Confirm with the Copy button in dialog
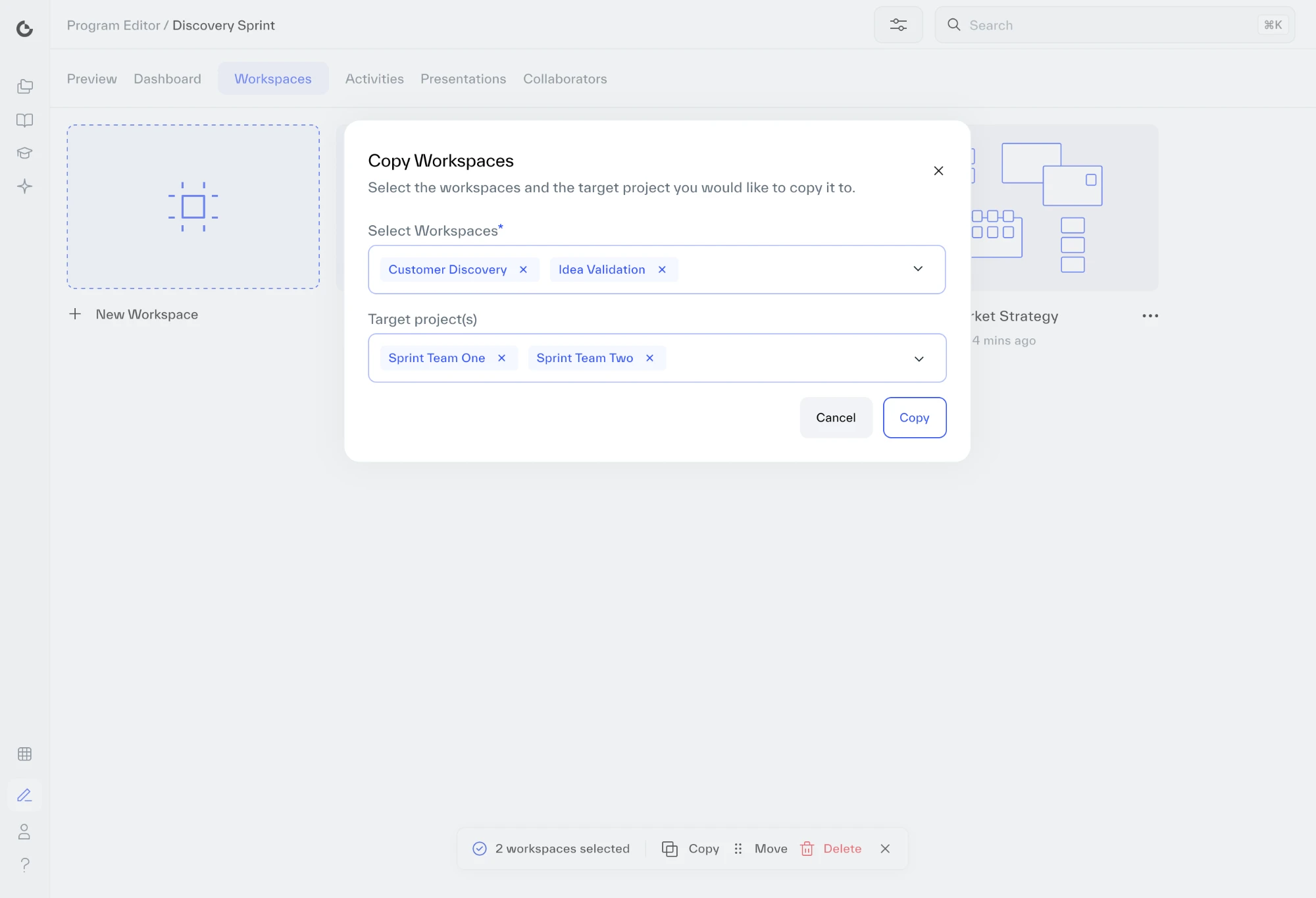1316x898 pixels. coord(914,417)
